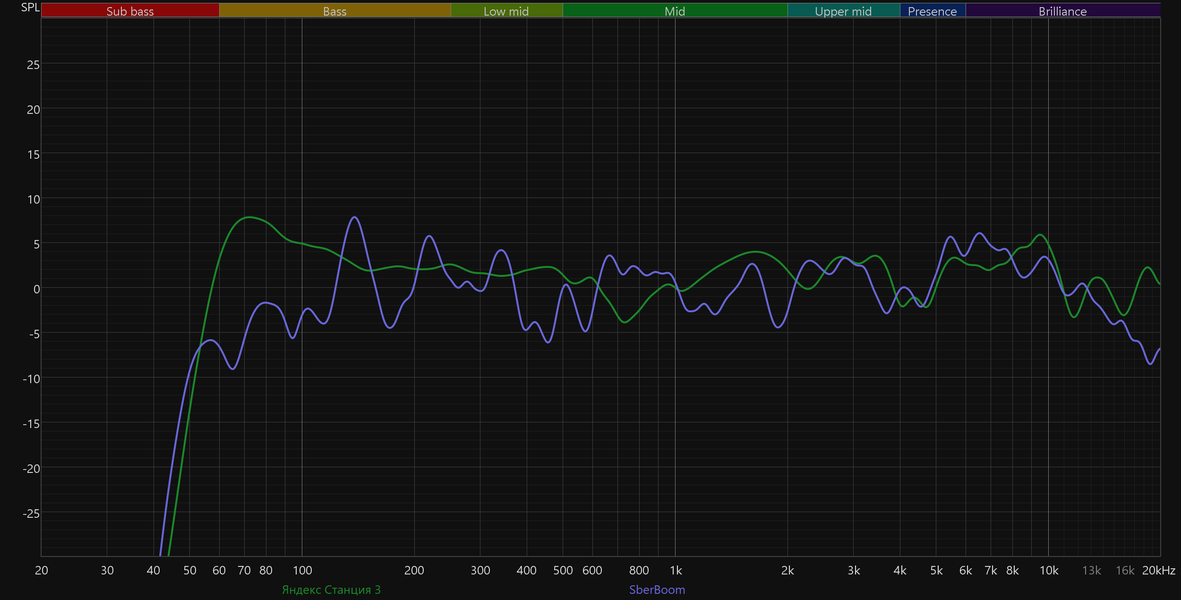Click the 500 Hz frequency axis label
This screenshot has height=600, width=1181.
(563, 571)
